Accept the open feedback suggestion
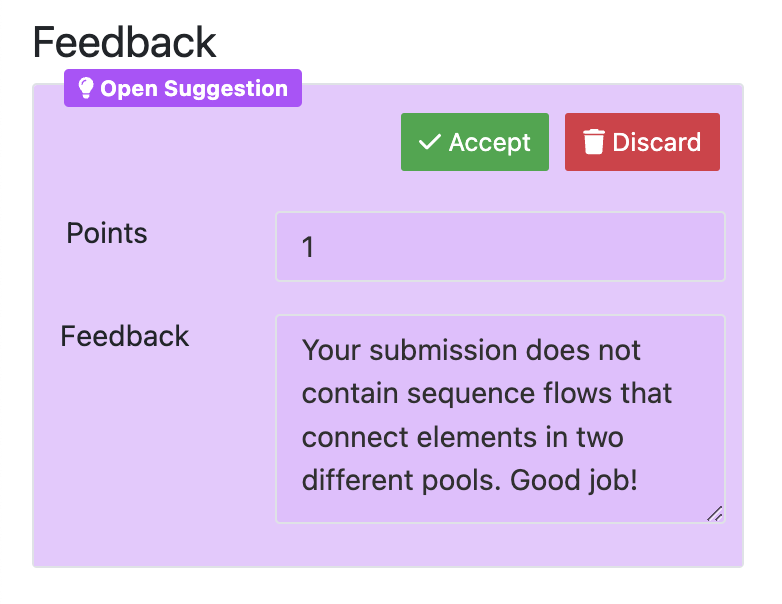Image resolution: width=782 pixels, height=604 pixels. (474, 142)
